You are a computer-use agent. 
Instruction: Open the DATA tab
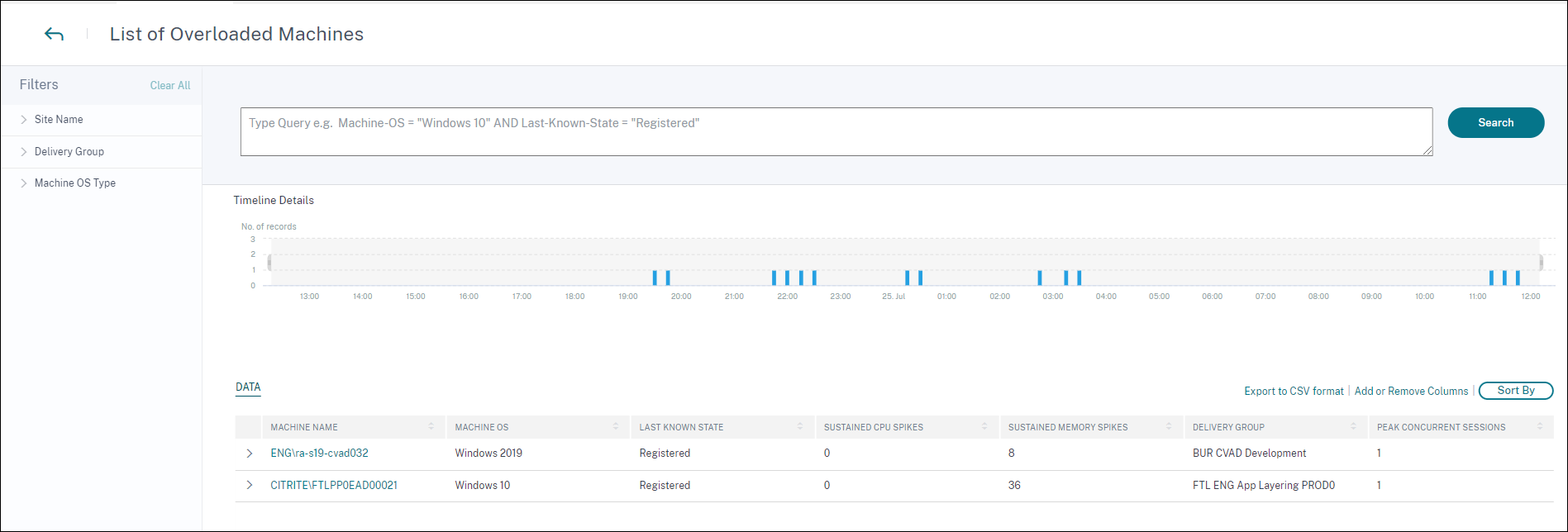pos(248,387)
